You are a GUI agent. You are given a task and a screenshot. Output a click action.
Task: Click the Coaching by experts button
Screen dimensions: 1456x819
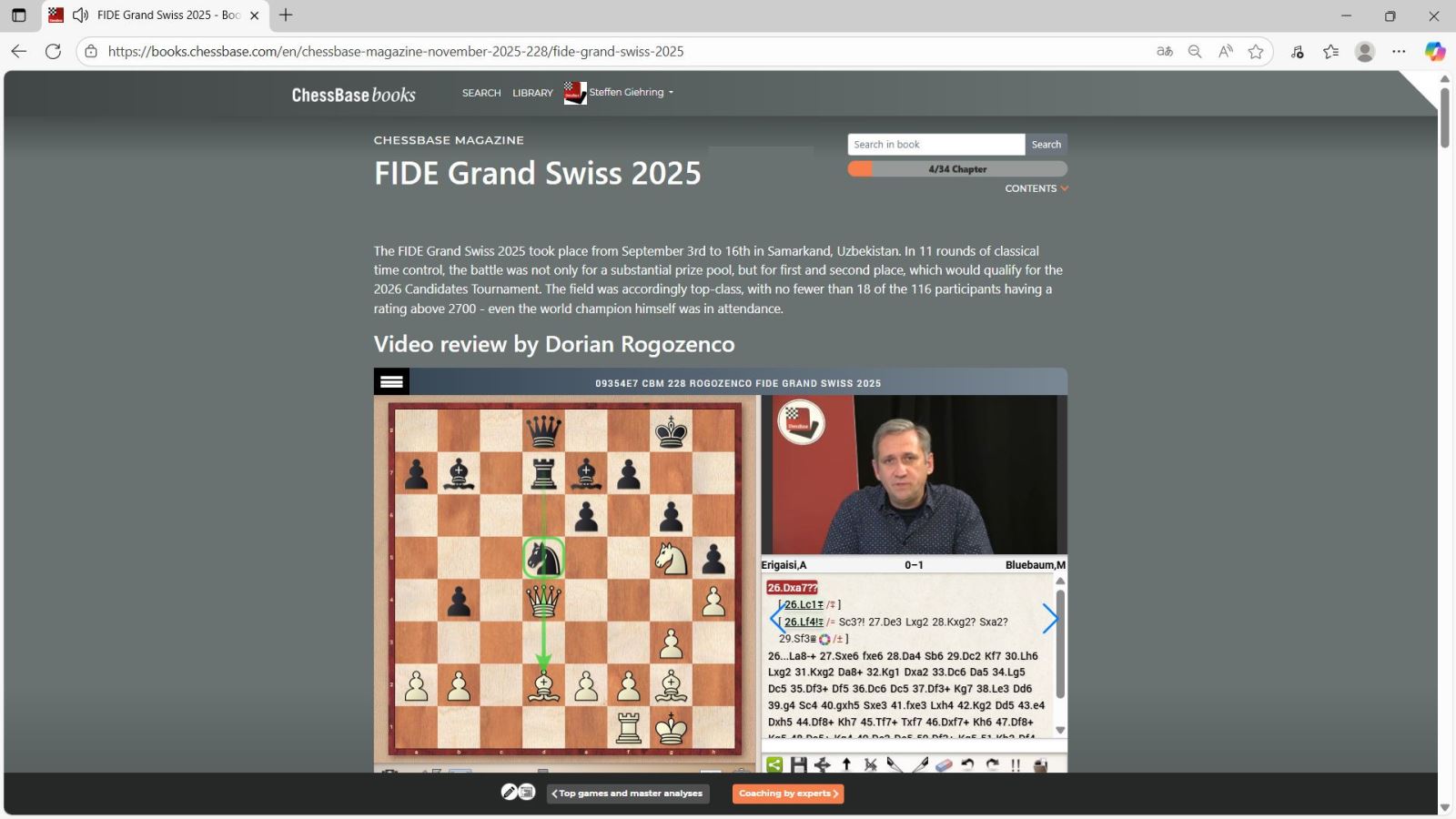click(788, 794)
